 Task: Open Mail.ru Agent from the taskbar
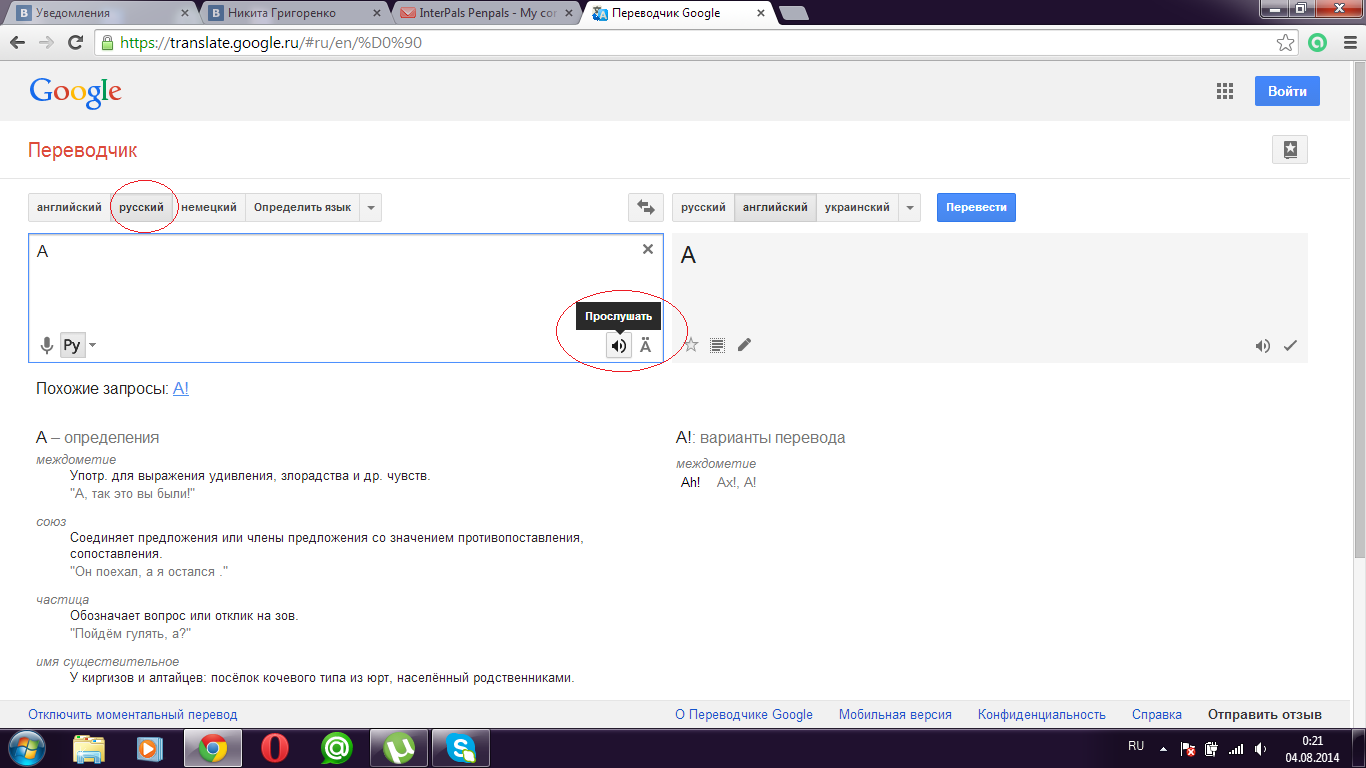[337, 748]
